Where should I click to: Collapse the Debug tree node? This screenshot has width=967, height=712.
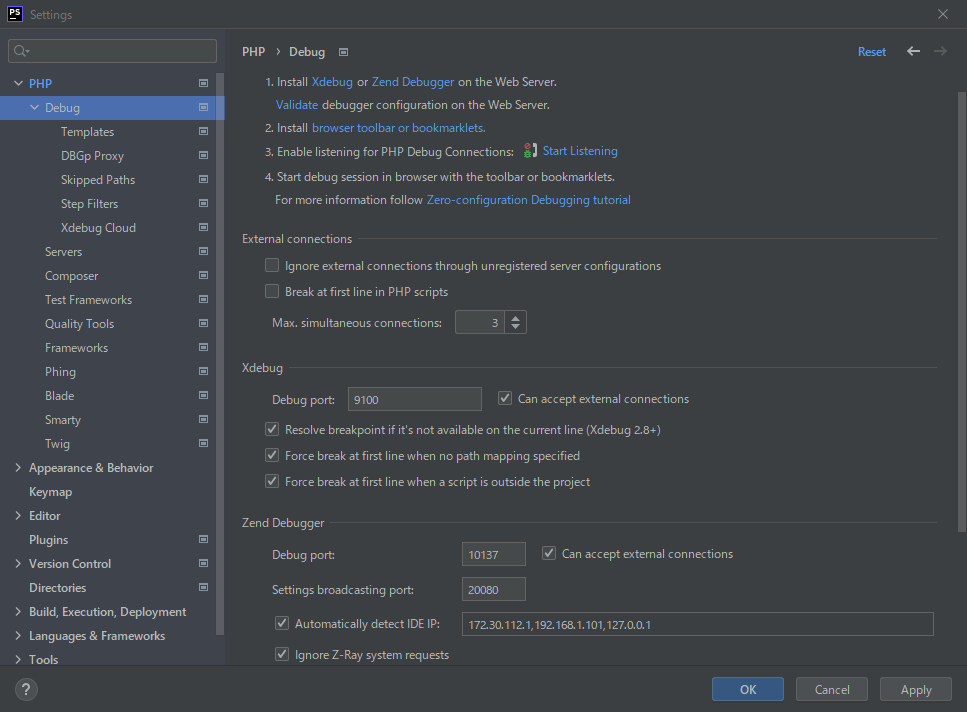pyautogui.click(x=35, y=108)
